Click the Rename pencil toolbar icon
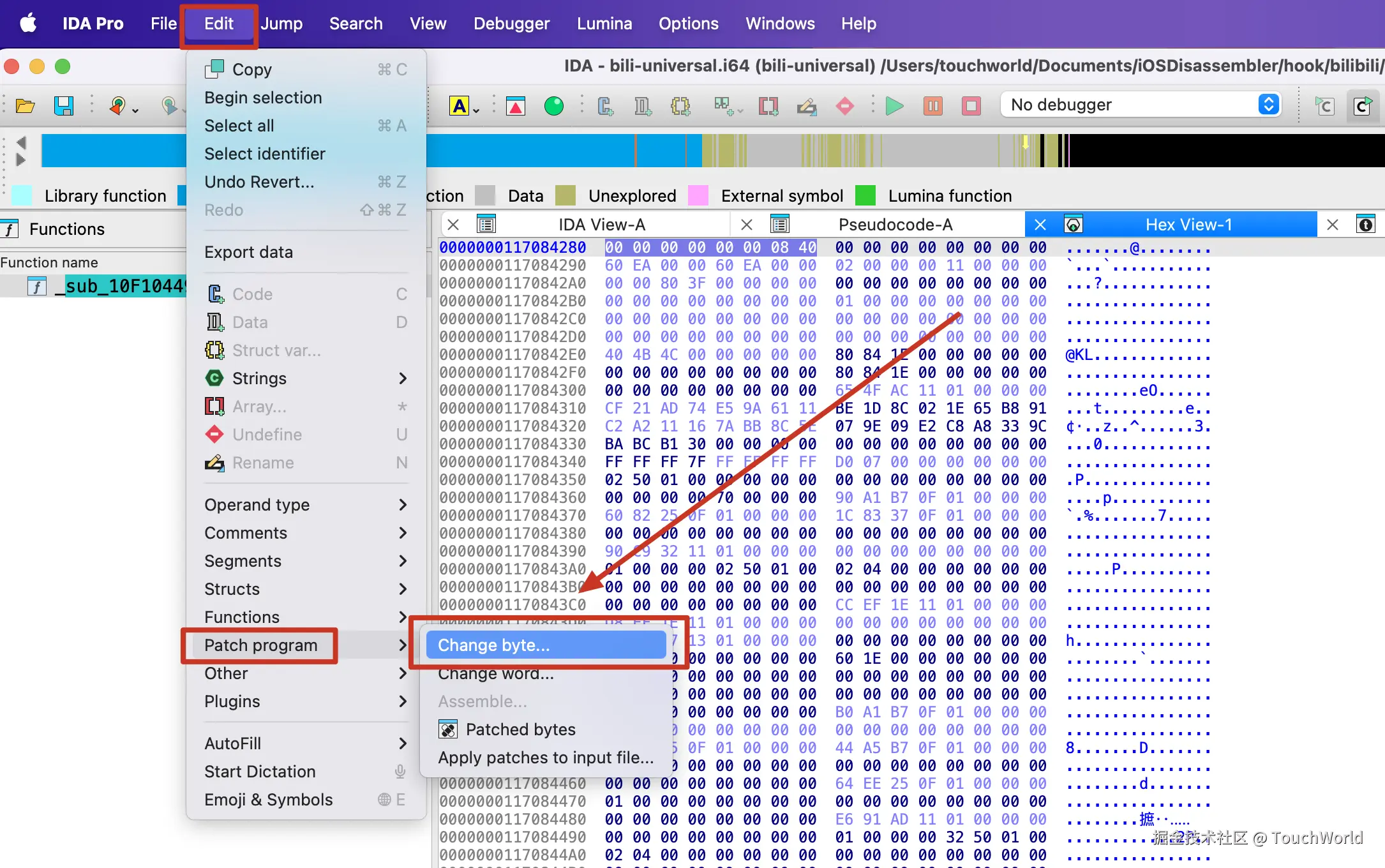 point(807,106)
